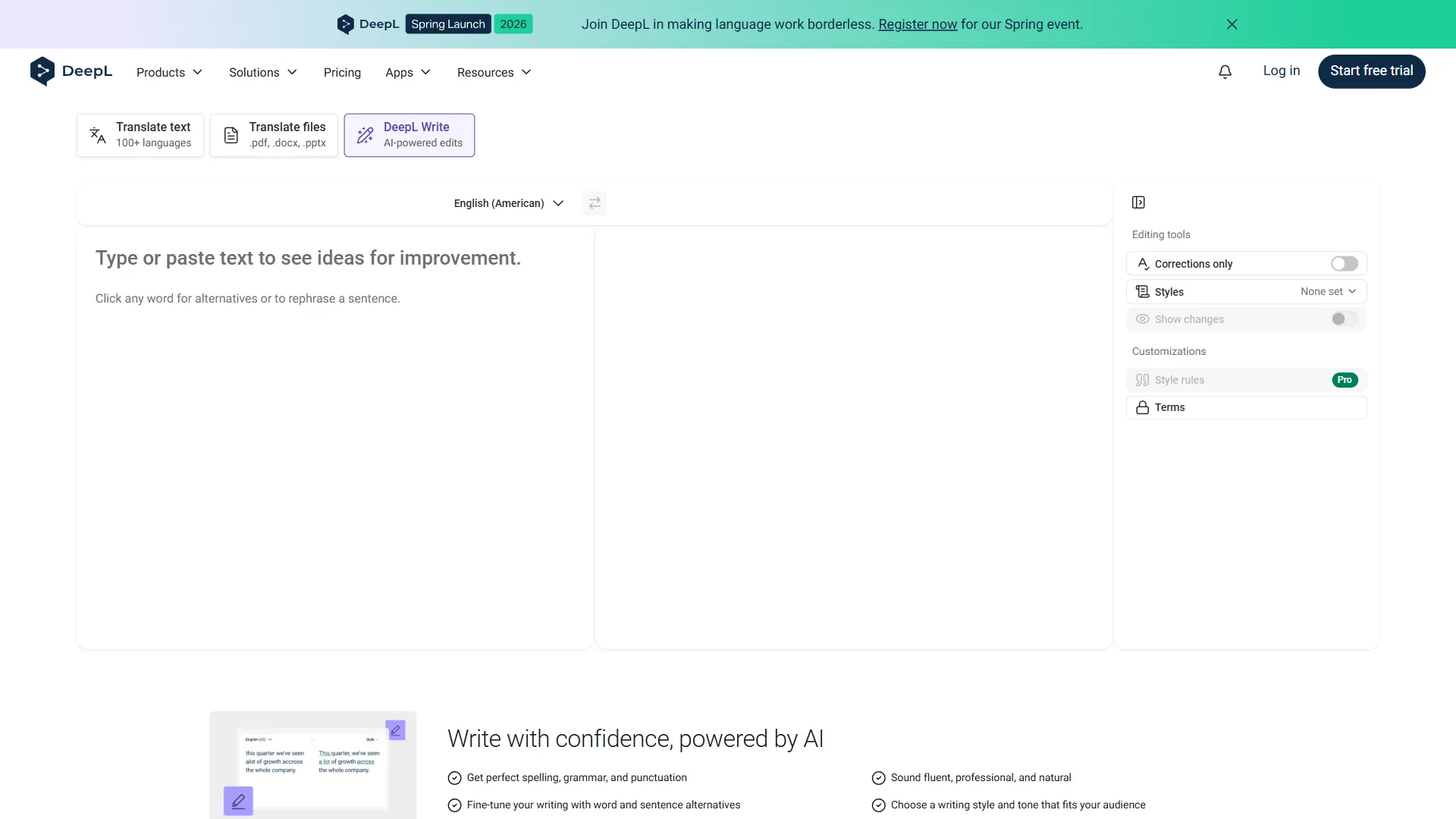The width and height of the screenshot is (1456, 819).
Task: Click the Log in link
Action: tap(1281, 71)
